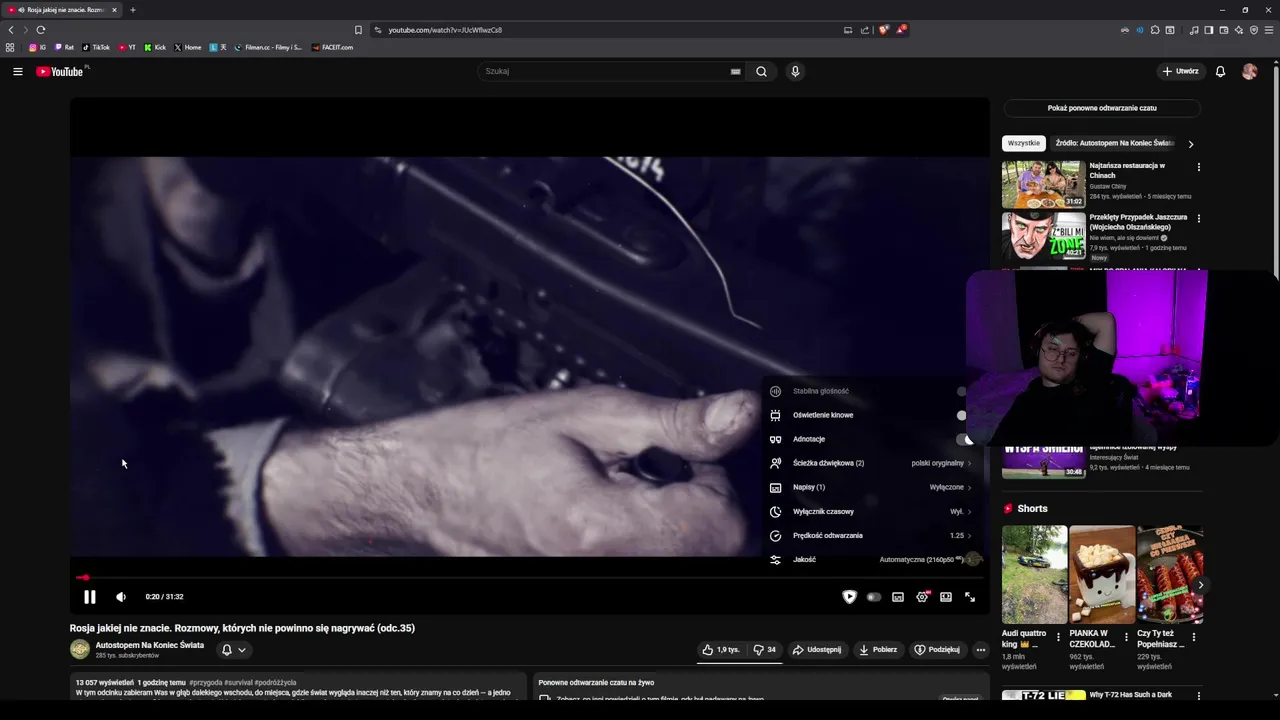1280x720 pixels.
Task: Go to YouTube home via logo
Action: 61,71
